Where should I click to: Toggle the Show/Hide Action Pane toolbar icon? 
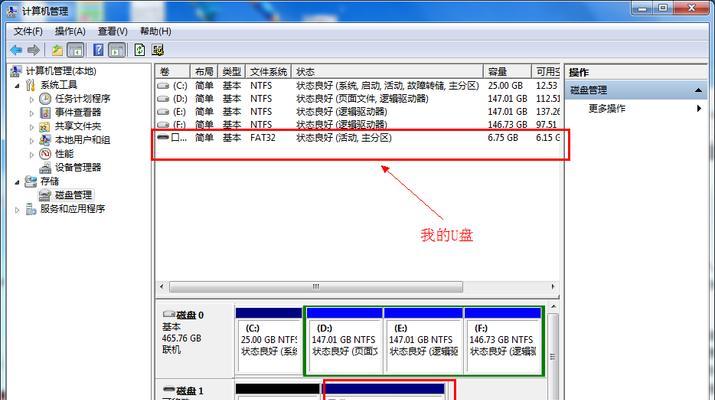[117, 50]
